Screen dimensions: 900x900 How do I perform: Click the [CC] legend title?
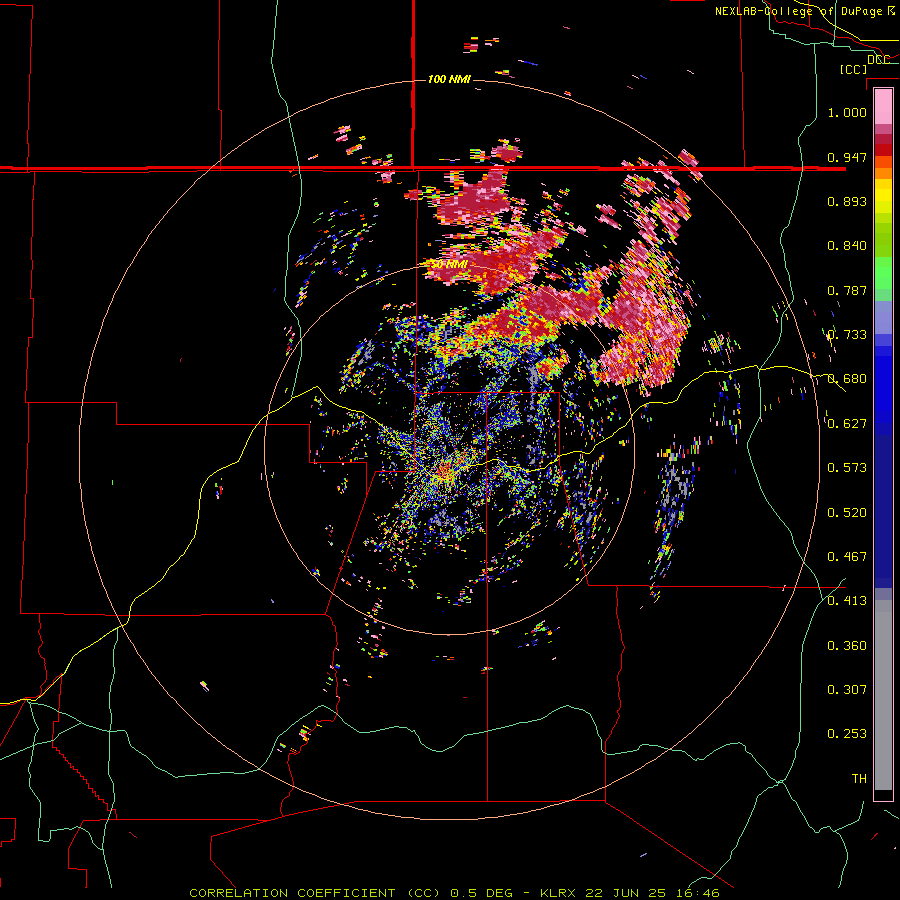[854, 69]
